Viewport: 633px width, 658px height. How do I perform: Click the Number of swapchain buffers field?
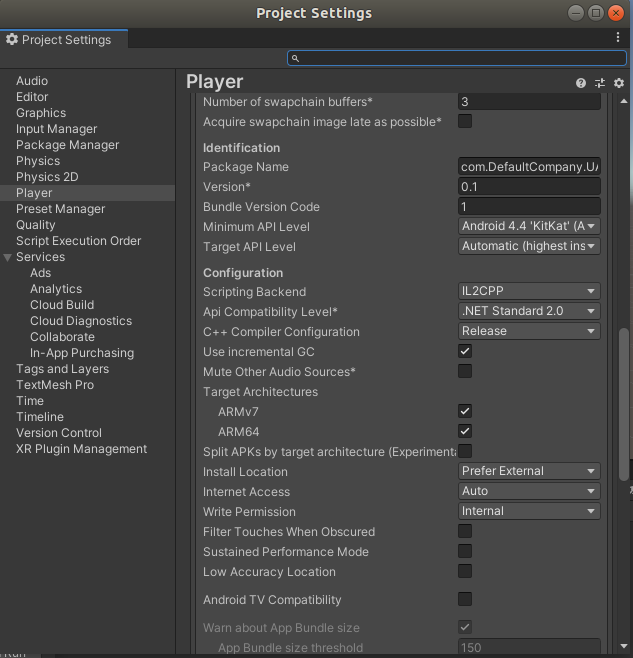(529, 102)
